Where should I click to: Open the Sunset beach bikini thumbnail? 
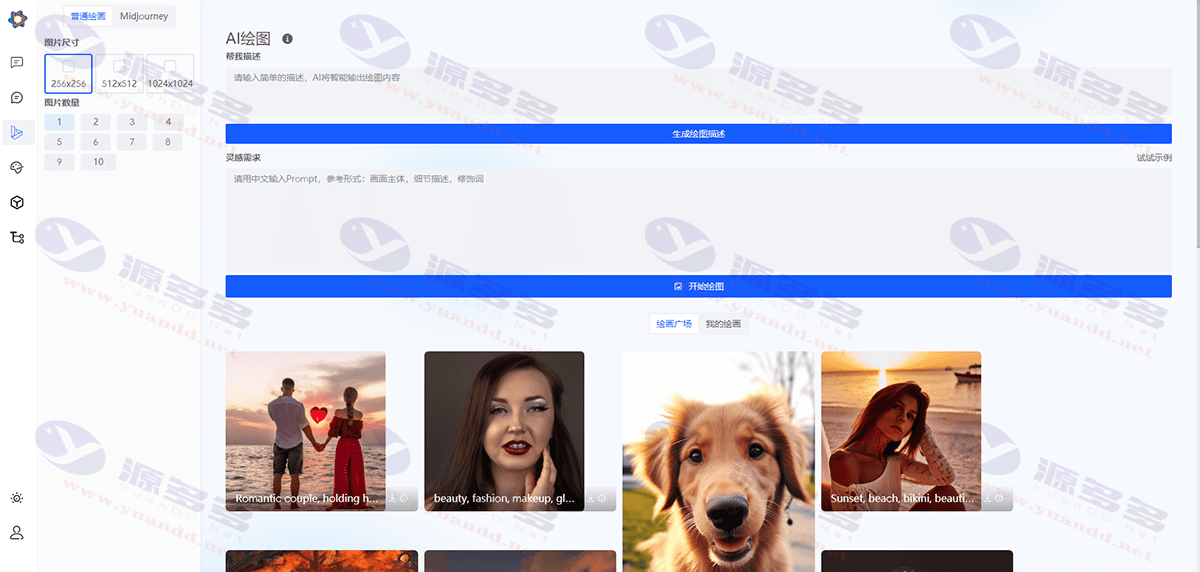[901, 431]
